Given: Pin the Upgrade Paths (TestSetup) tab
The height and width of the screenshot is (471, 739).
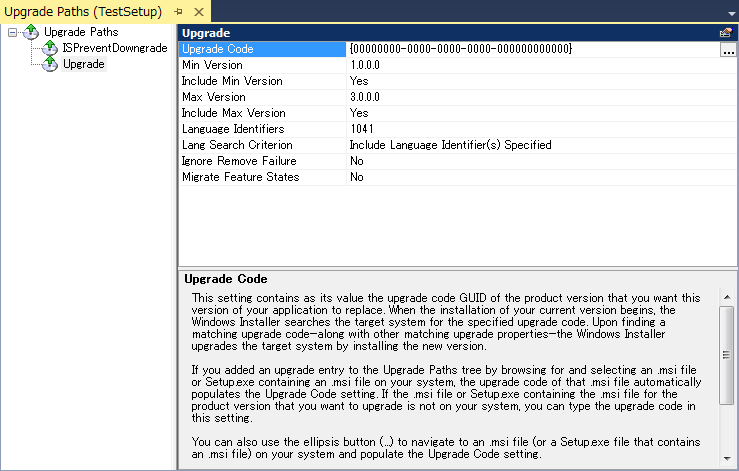Looking at the screenshot, I should (178, 12).
